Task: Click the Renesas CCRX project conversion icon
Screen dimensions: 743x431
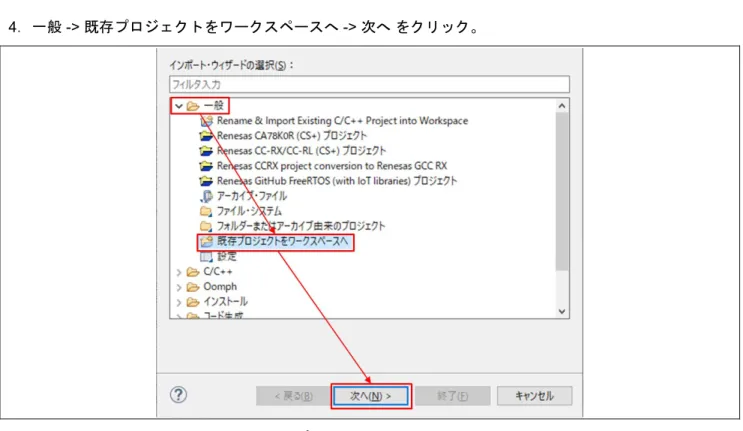Action: tap(206, 166)
